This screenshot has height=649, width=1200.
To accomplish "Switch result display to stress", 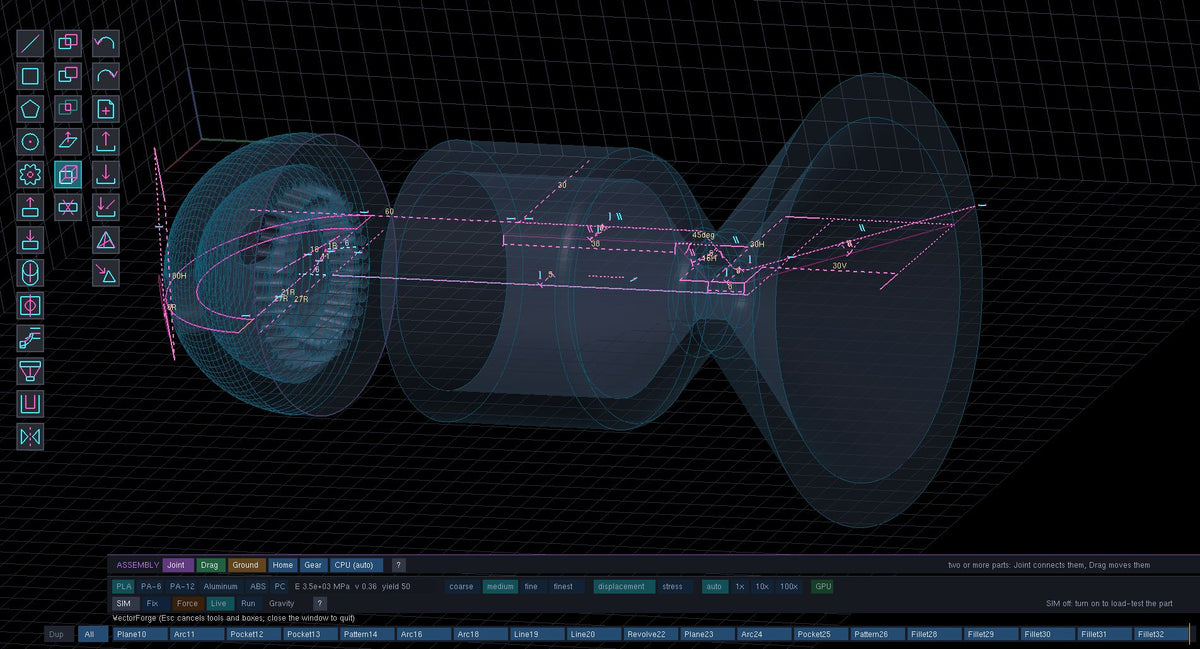I will [x=672, y=586].
